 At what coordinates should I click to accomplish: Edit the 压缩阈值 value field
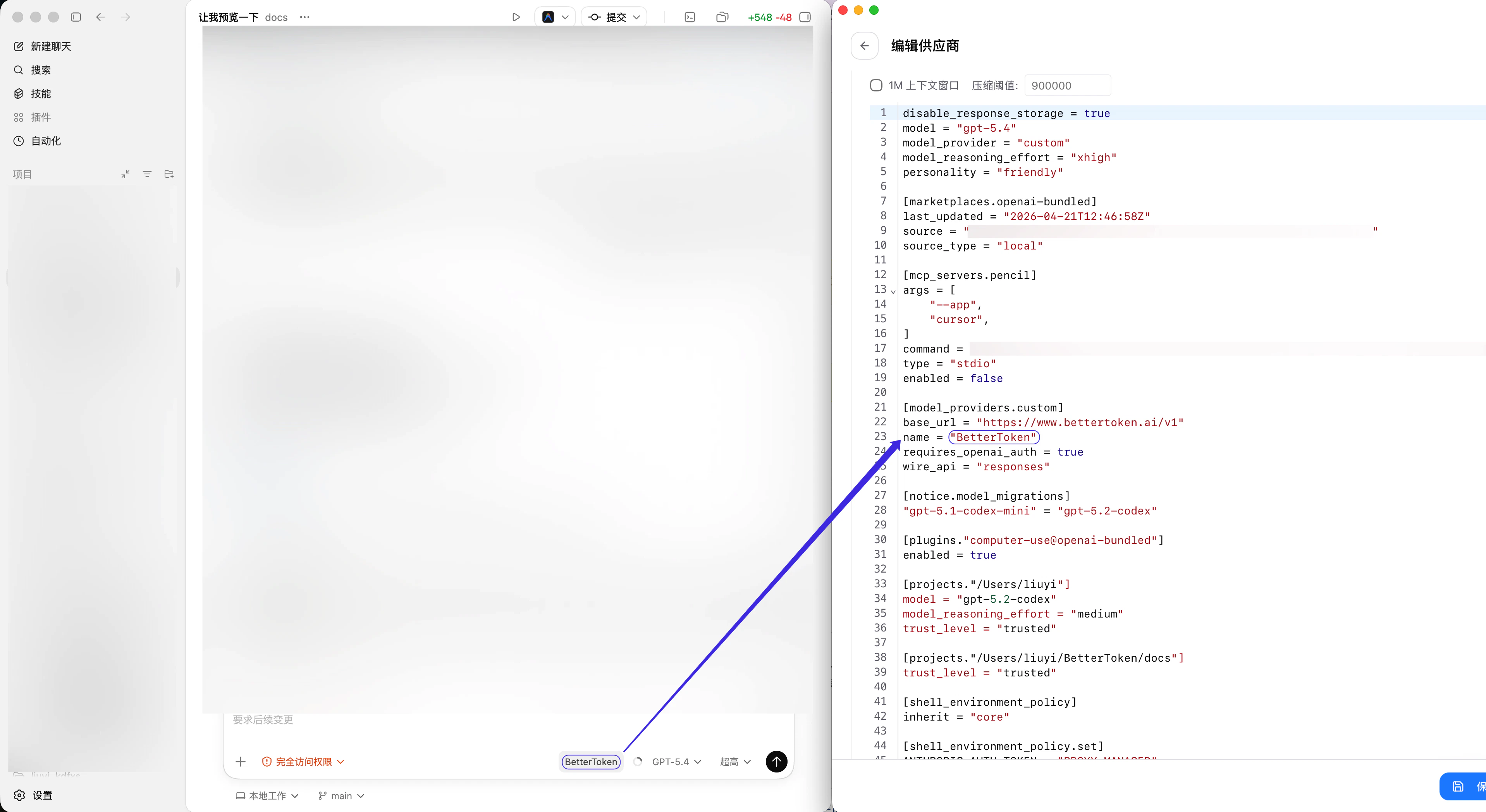click(x=1068, y=85)
